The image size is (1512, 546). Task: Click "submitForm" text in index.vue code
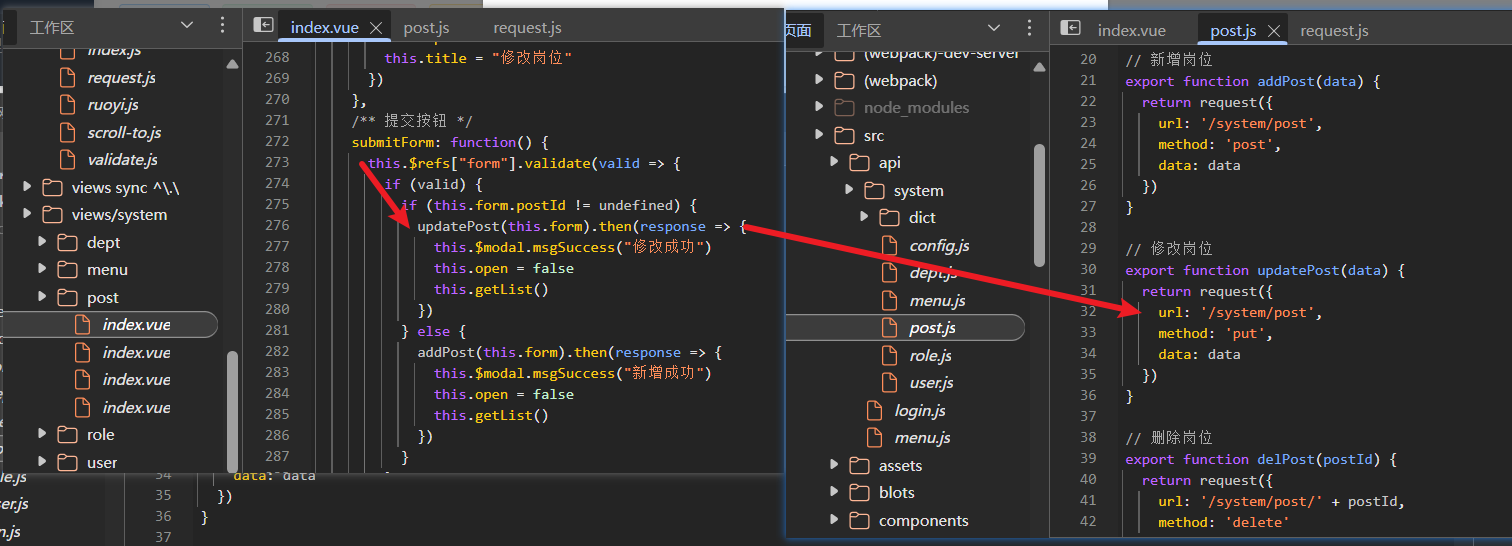393,142
